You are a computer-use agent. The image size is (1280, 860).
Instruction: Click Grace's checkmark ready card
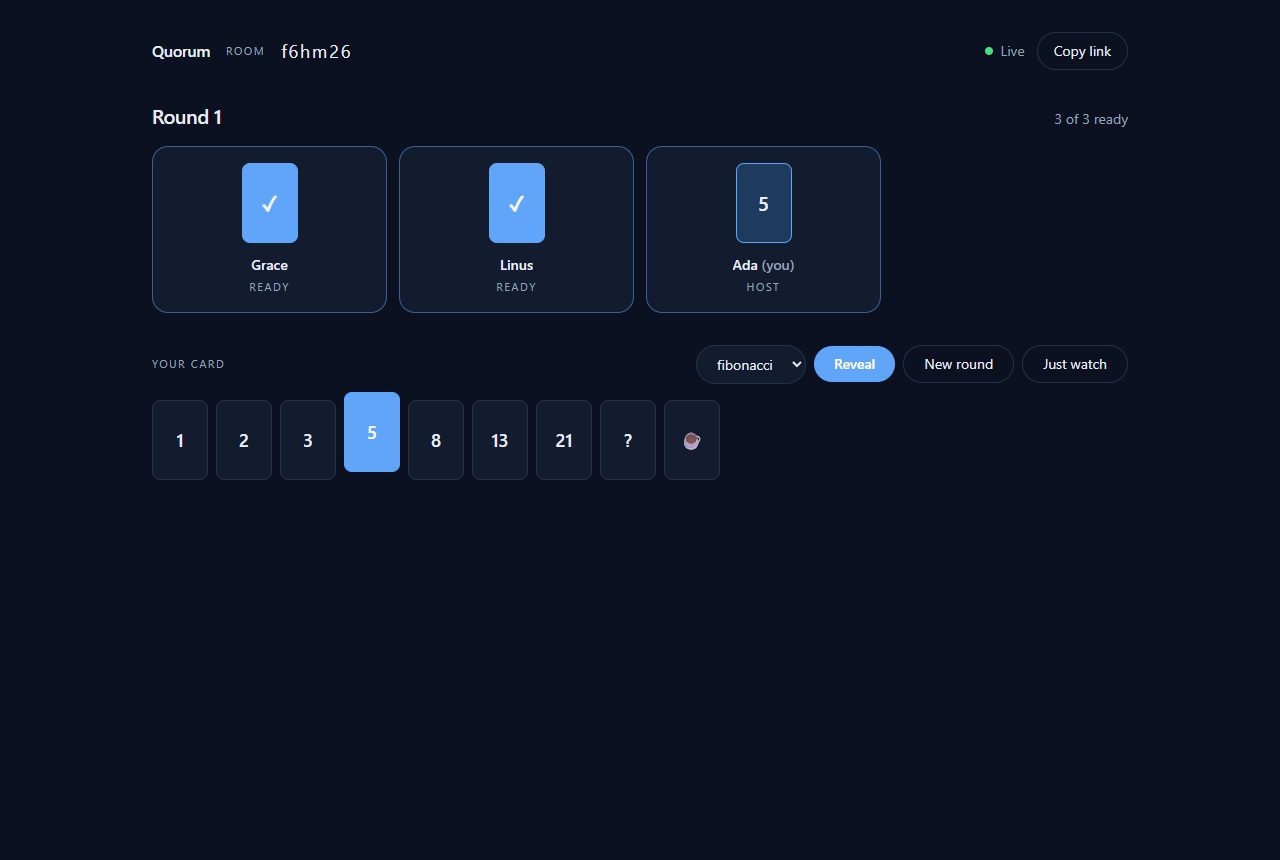270,203
